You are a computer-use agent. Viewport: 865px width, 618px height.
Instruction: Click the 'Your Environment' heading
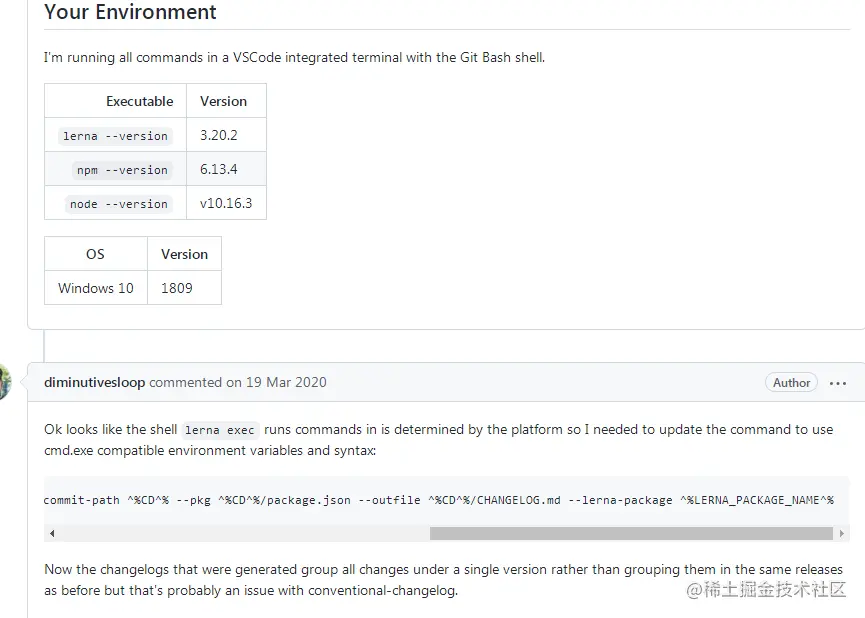(x=130, y=13)
